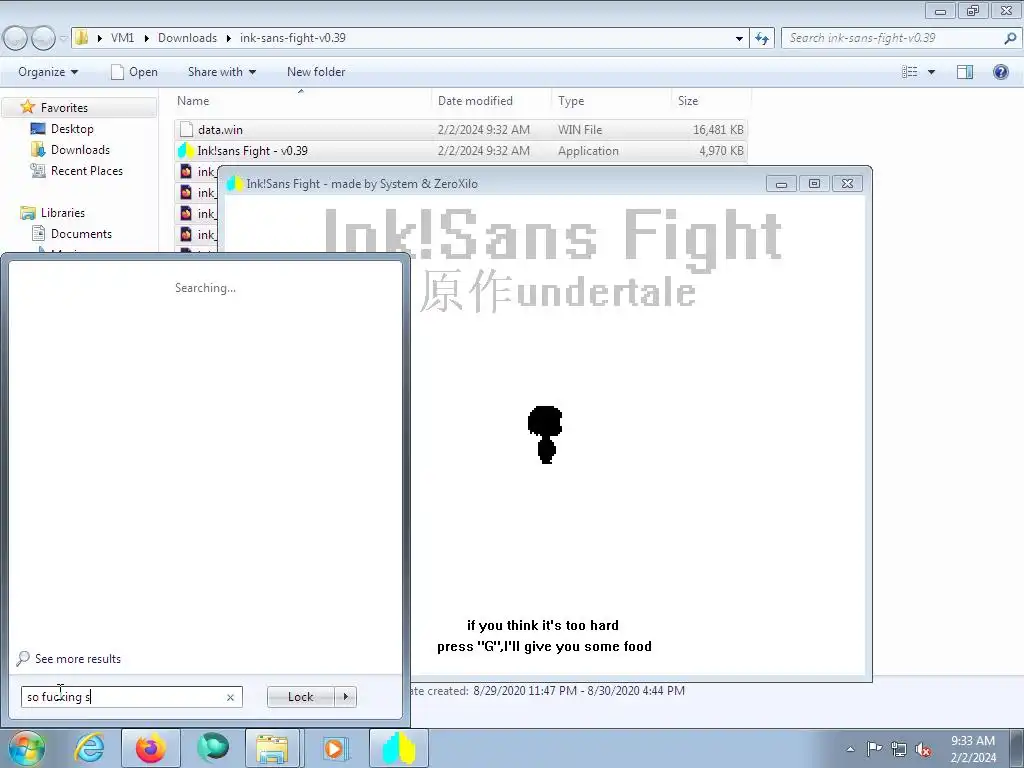Open the Internet Explorer taskbar icon

click(89, 748)
